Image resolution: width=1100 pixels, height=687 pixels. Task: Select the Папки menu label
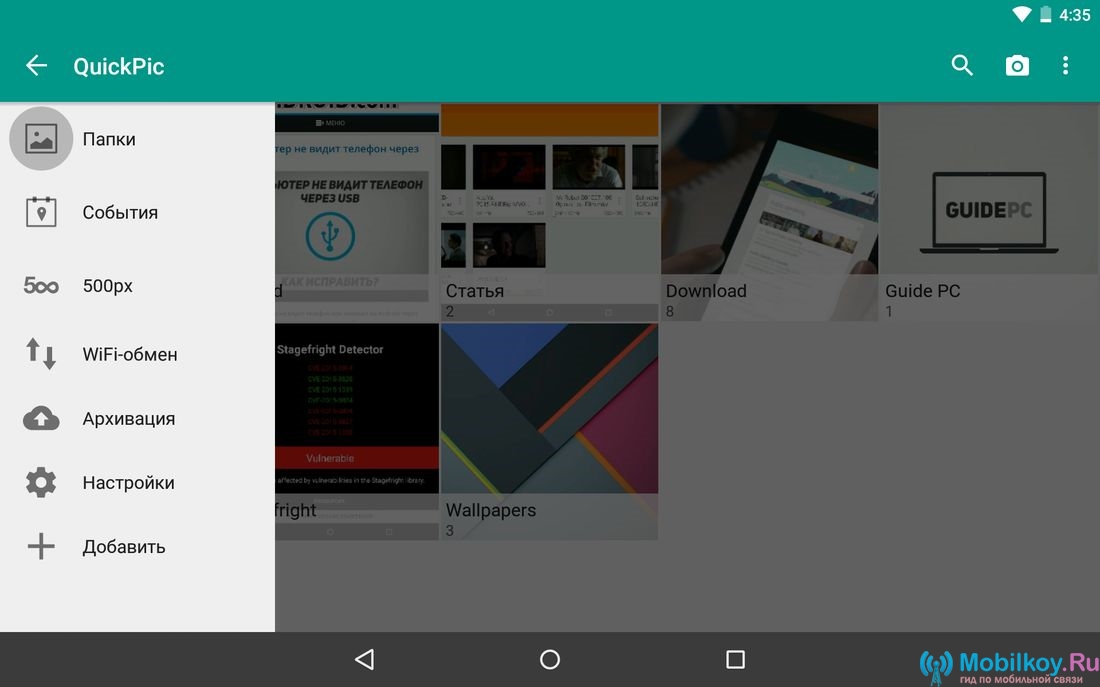pos(109,139)
